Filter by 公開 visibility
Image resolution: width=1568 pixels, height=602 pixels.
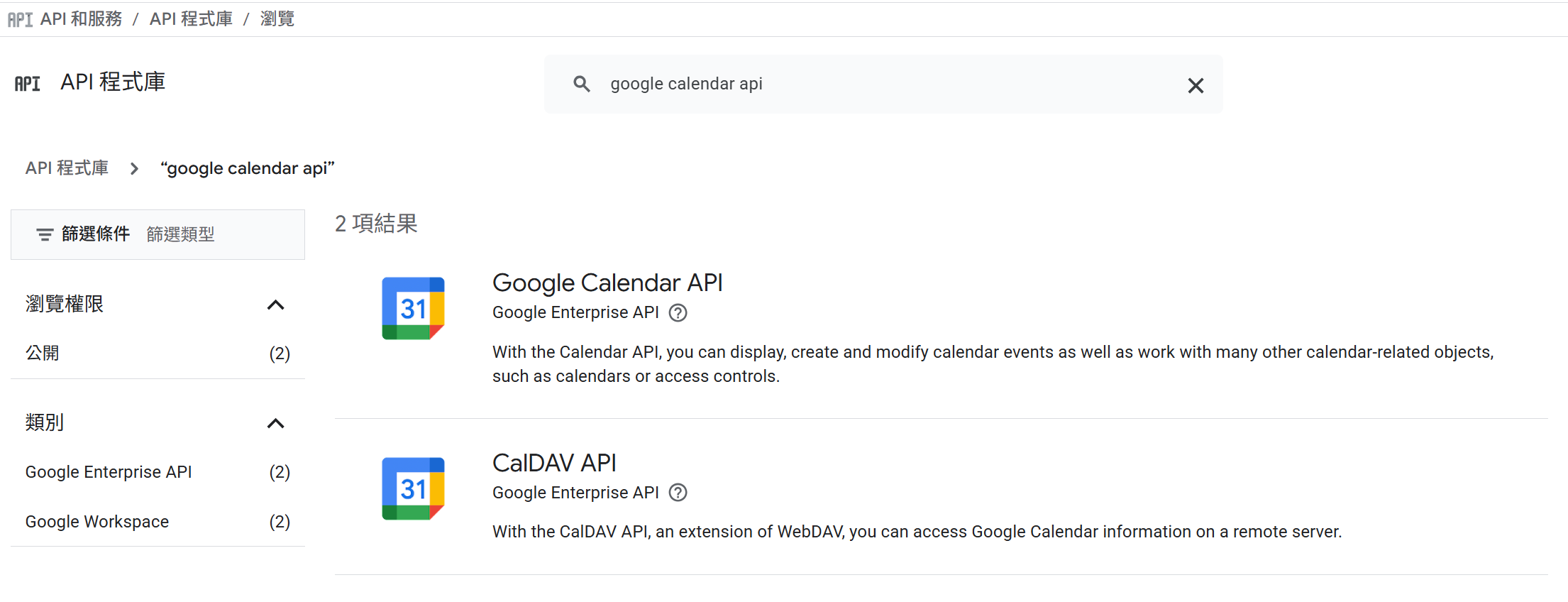click(43, 353)
